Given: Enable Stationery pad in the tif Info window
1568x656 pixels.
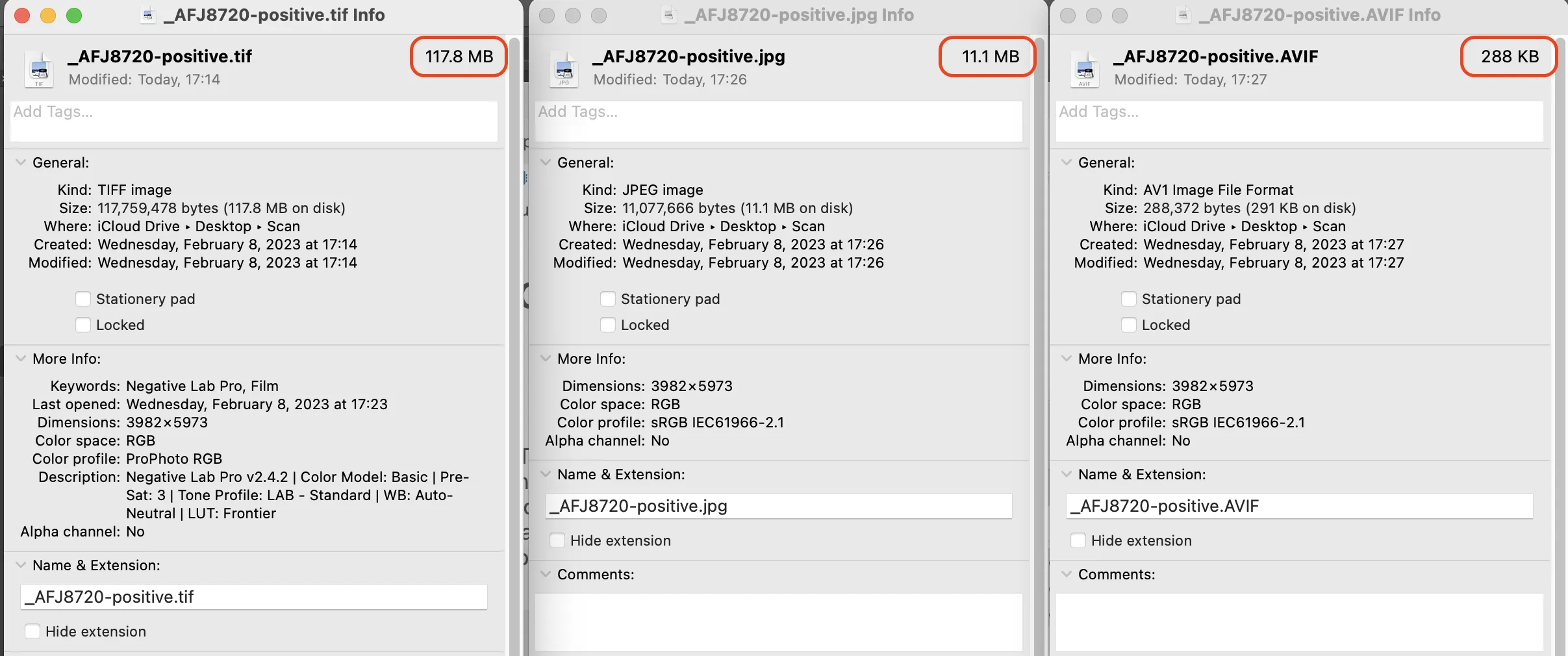Looking at the screenshot, I should pos(83,299).
